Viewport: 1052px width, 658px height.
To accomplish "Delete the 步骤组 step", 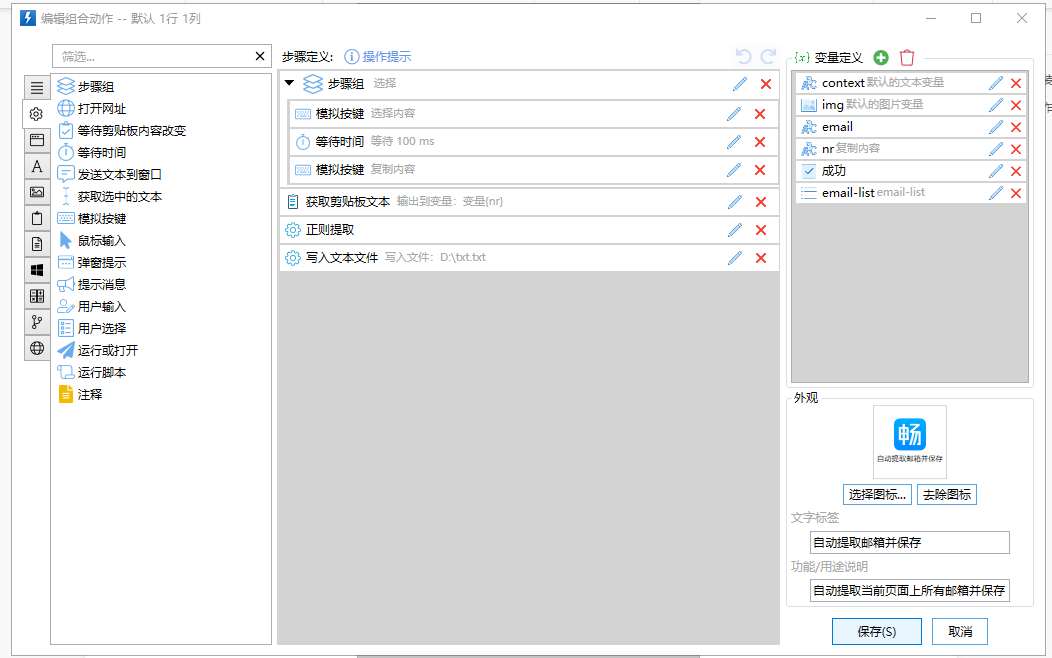I will tap(766, 84).
